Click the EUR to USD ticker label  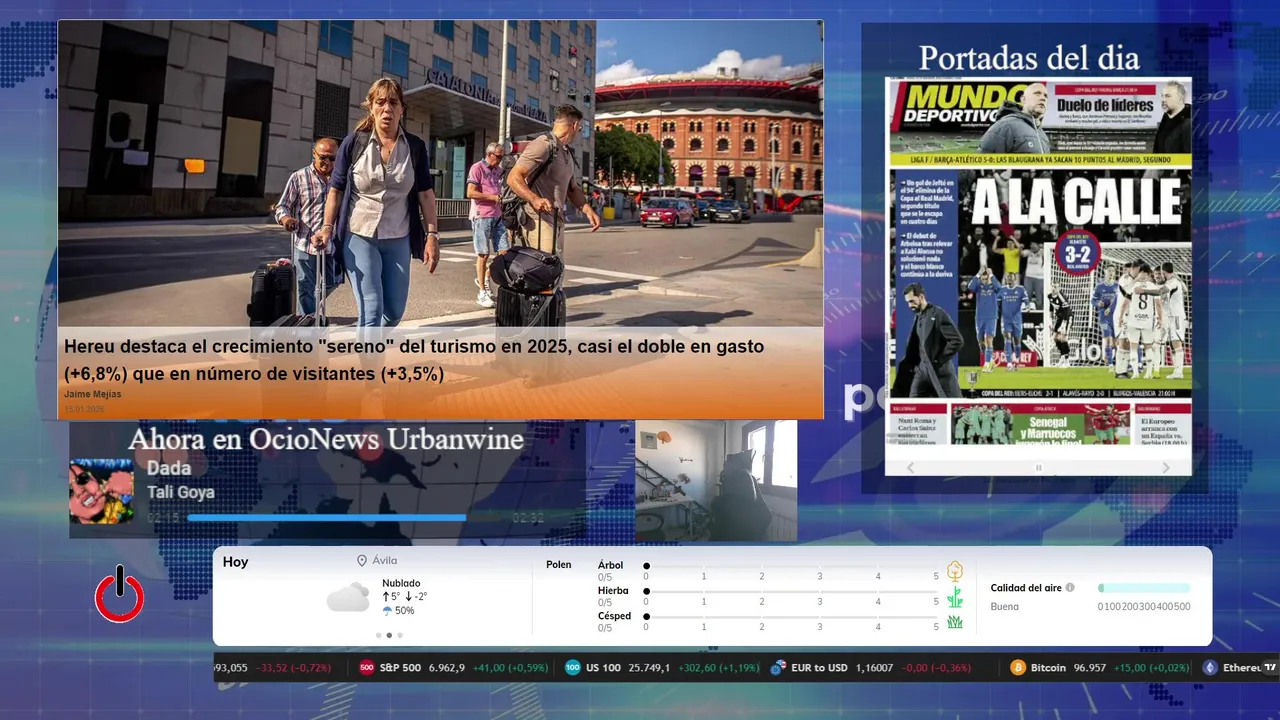[819, 667]
